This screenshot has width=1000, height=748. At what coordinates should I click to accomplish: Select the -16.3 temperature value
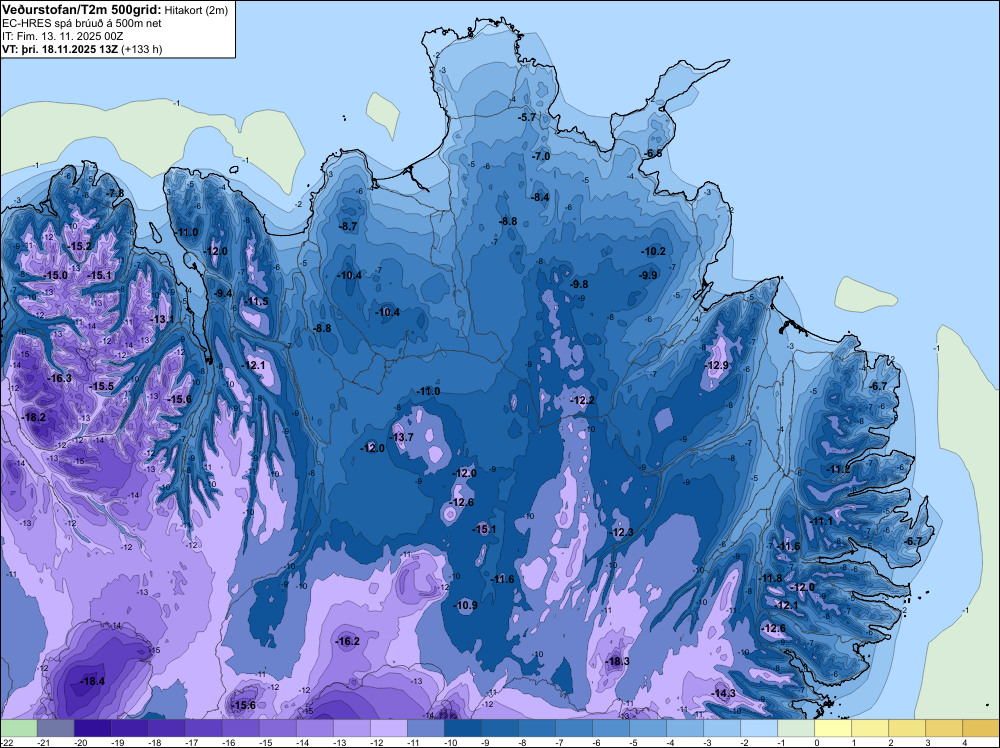click(x=60, y=378)
